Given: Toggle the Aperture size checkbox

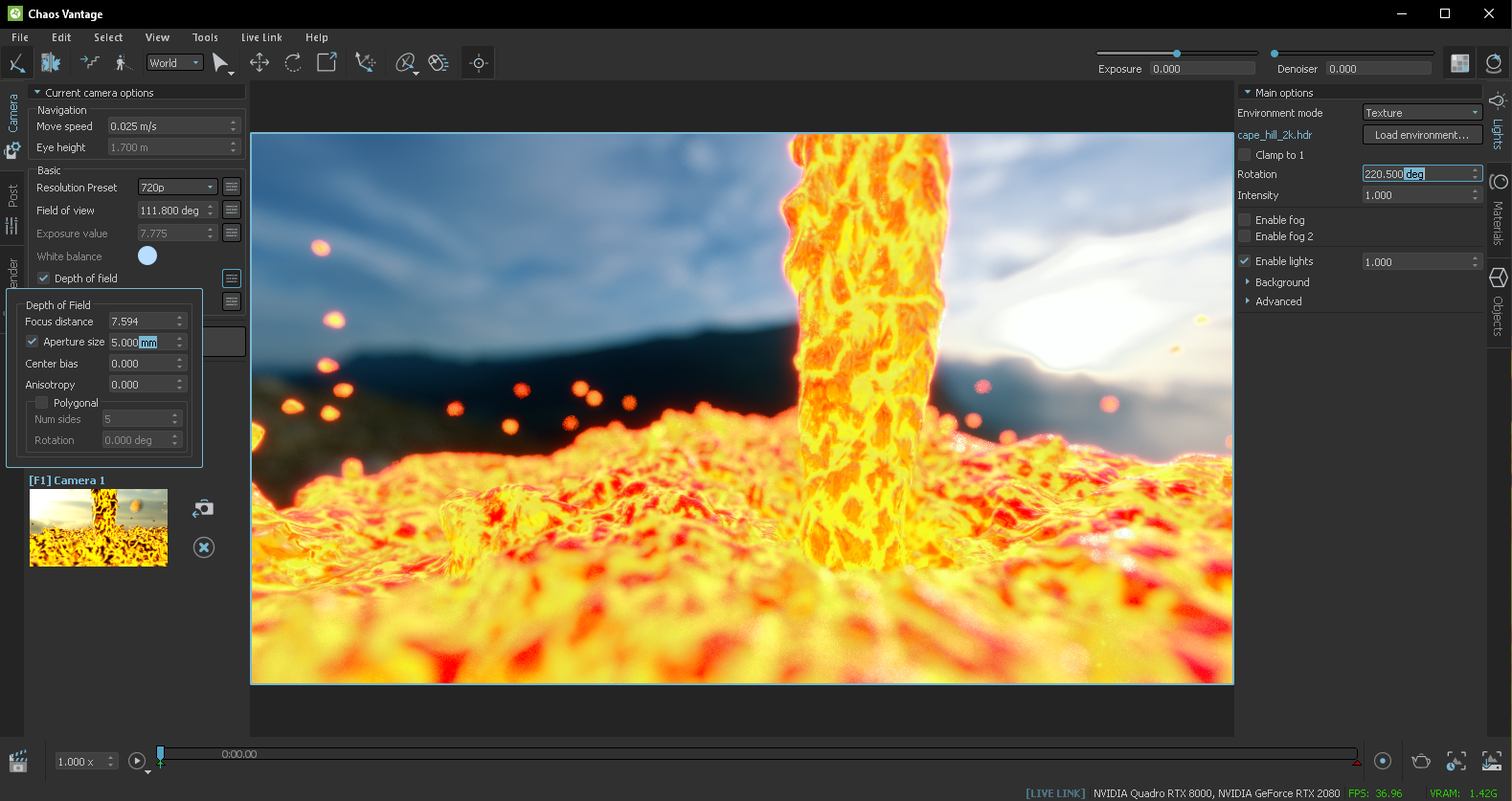Looking at the screenshot, I should coord(32,342).
